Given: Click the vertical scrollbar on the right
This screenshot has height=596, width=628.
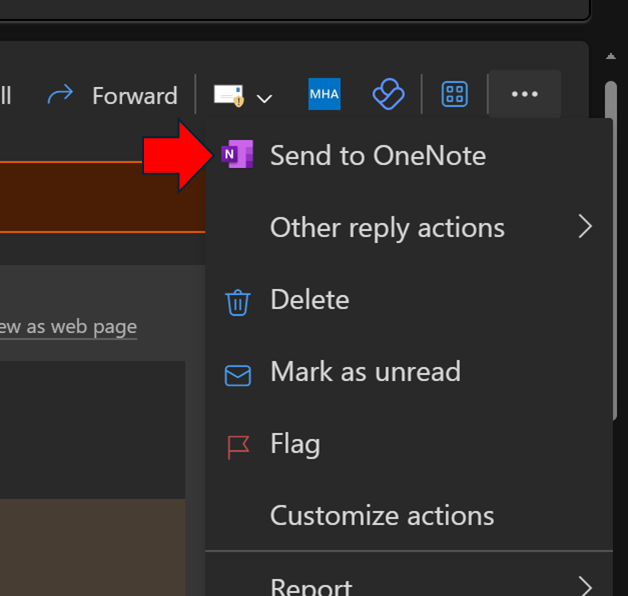Looking at the screenshot, I should pyautogui.click(x=611, y=250).
